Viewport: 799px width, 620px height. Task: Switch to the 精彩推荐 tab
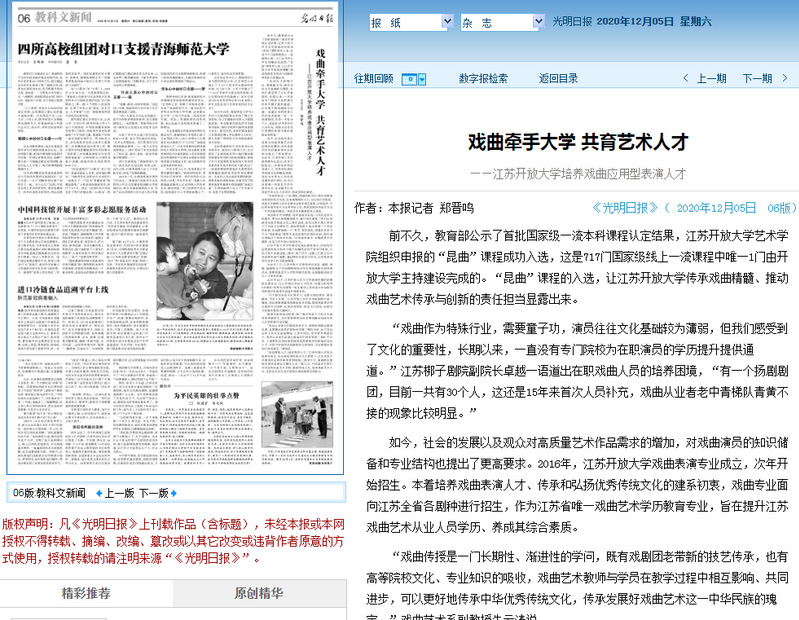click(86, 593)
